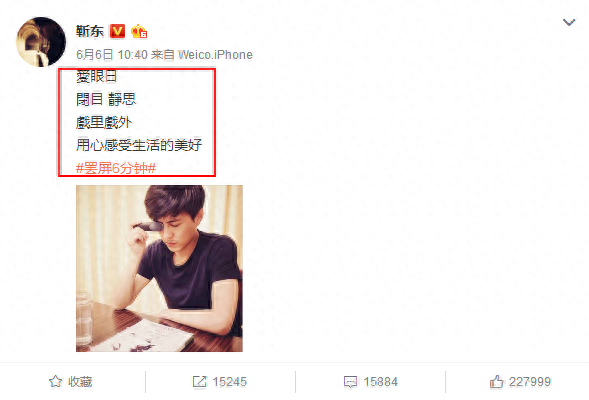The height and width of the screenshot is (400, 589).
Task: Expand the post options chevron menu
Action: [x=569, y=23]
